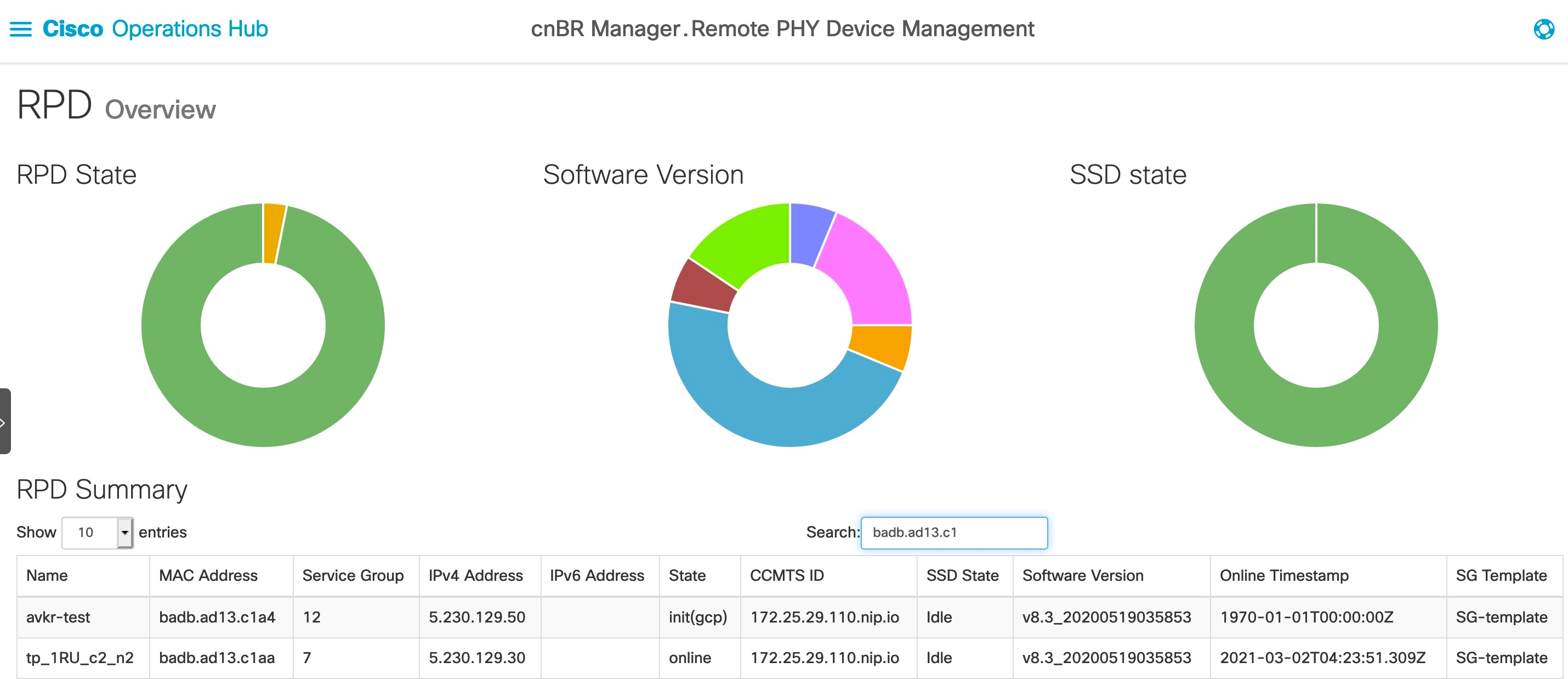Click the RPD Summary search field
This screenshot has width=1568, height=679.
[954, 532]
